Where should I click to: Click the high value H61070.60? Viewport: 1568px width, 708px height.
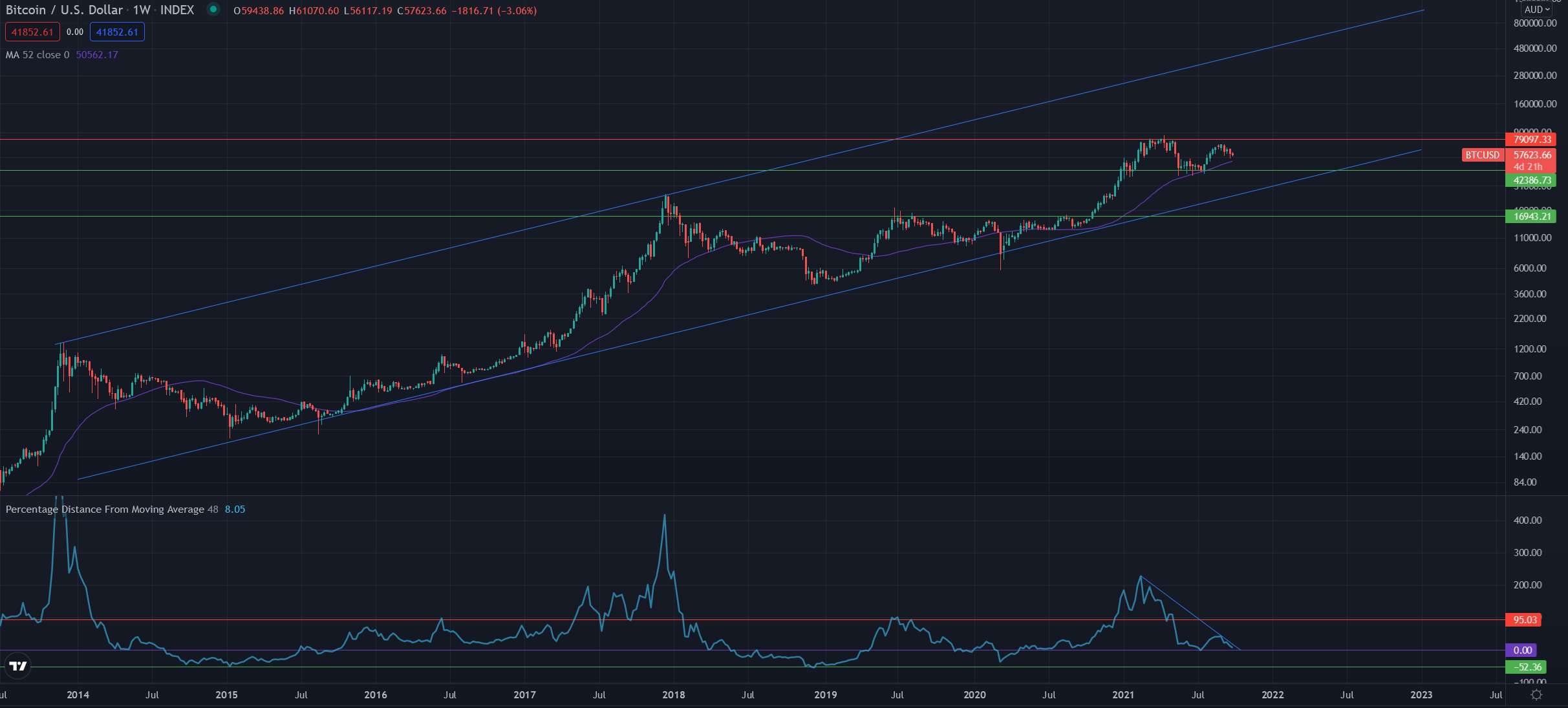314,10
